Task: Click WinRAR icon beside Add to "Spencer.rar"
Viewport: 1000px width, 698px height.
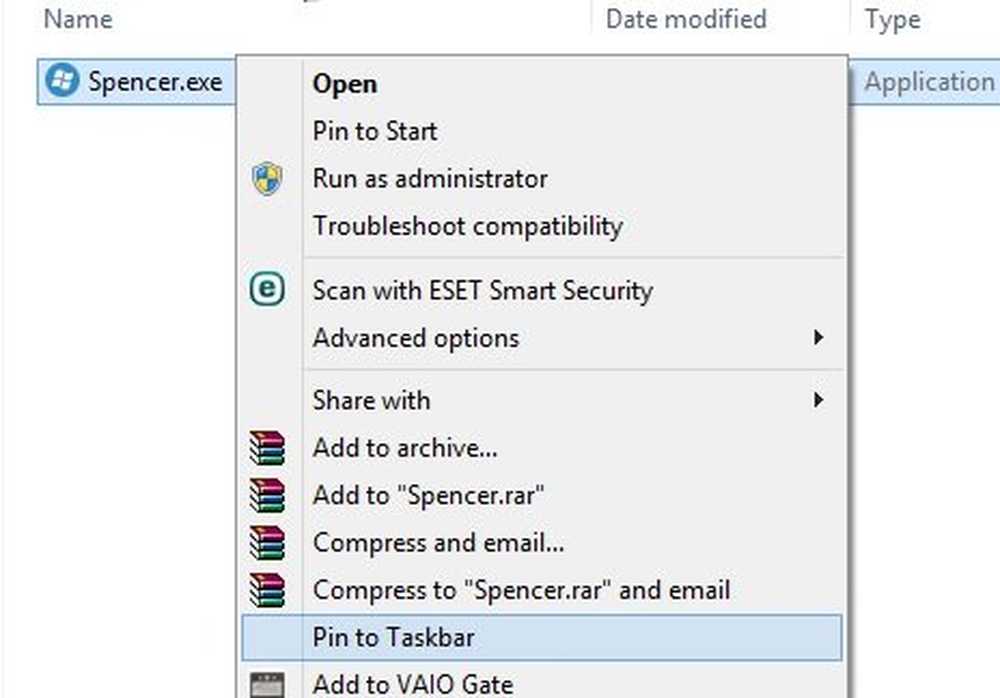Action: tap(267, 495)
